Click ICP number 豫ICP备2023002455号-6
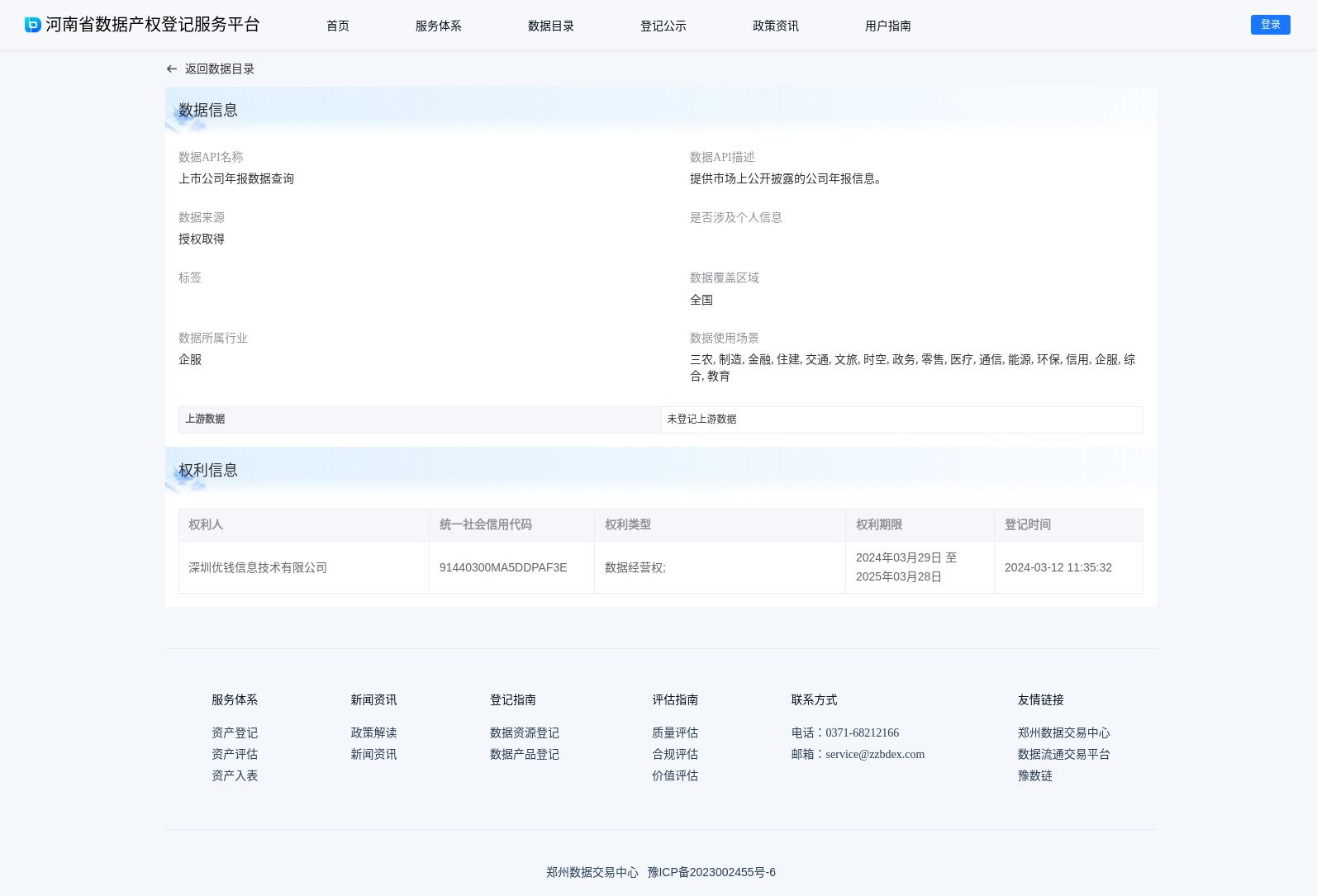Image resolution: width=1317 pixels, height=896 pixels. pyautogui.click(x=711, y=872)
